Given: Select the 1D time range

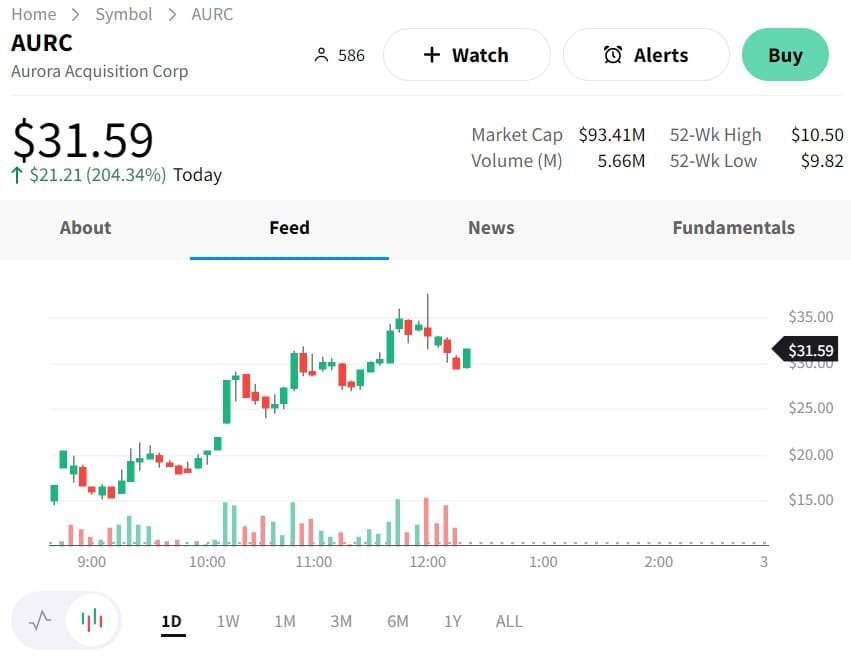Looking at the screenshot, I should pyautogui.click(x=172, y=621).
